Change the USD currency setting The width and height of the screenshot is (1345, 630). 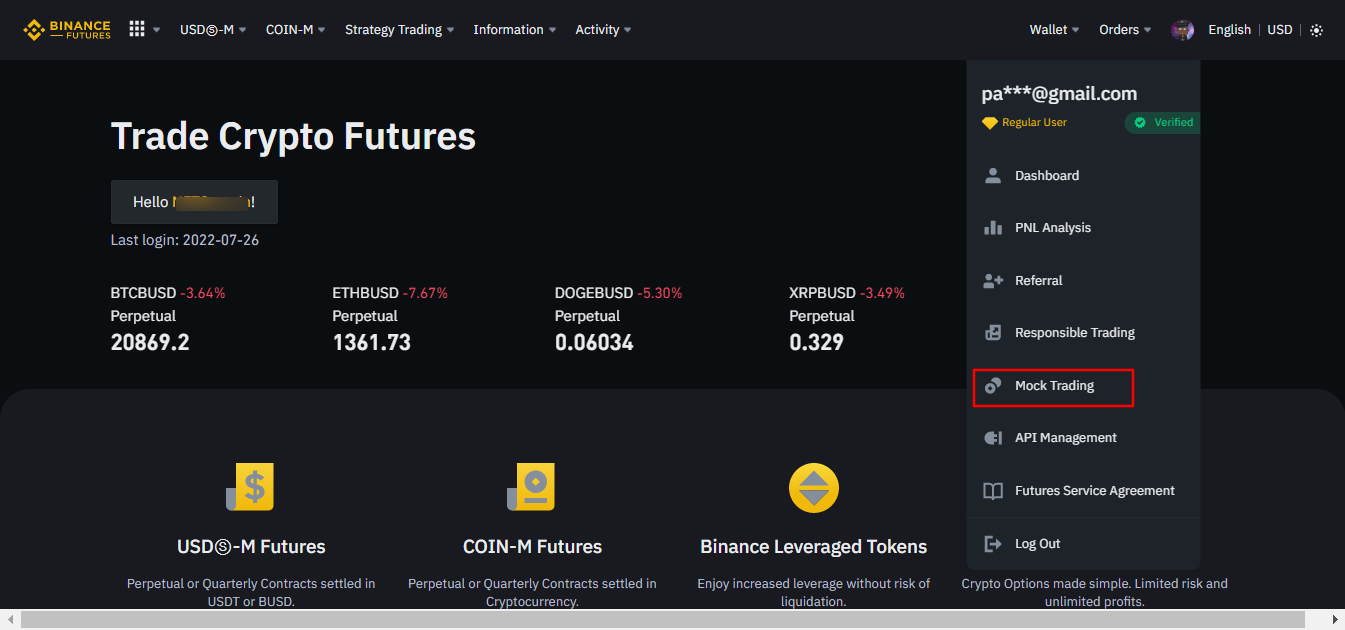tap(1280, 30)
